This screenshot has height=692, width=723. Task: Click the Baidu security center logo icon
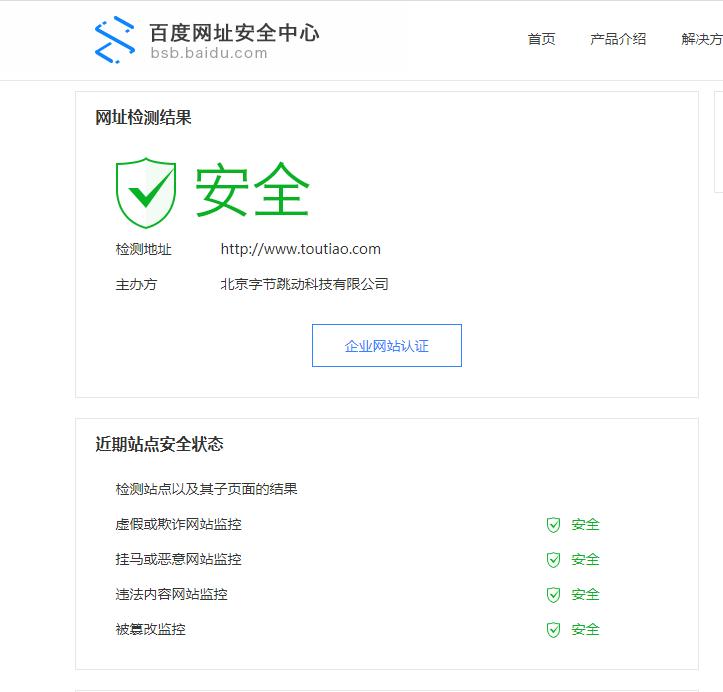115,40
